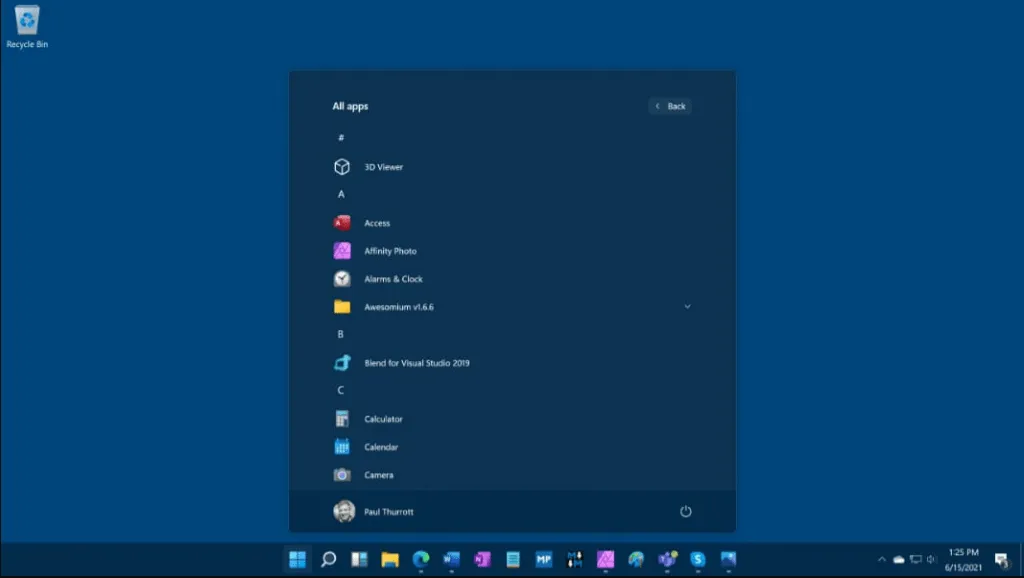Open Microsoft Edge from the taskbar

pos(420,561)
